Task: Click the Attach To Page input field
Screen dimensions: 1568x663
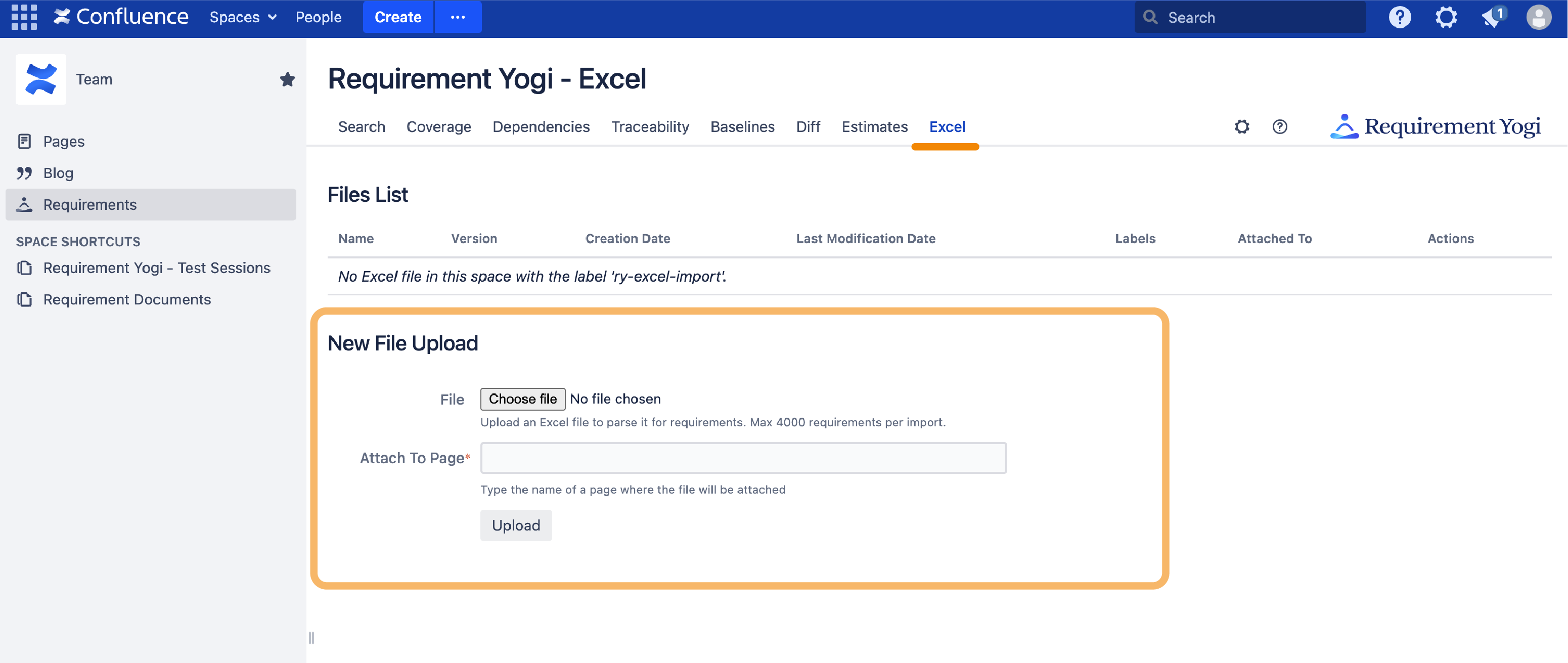Action: (x=743, y=457)
